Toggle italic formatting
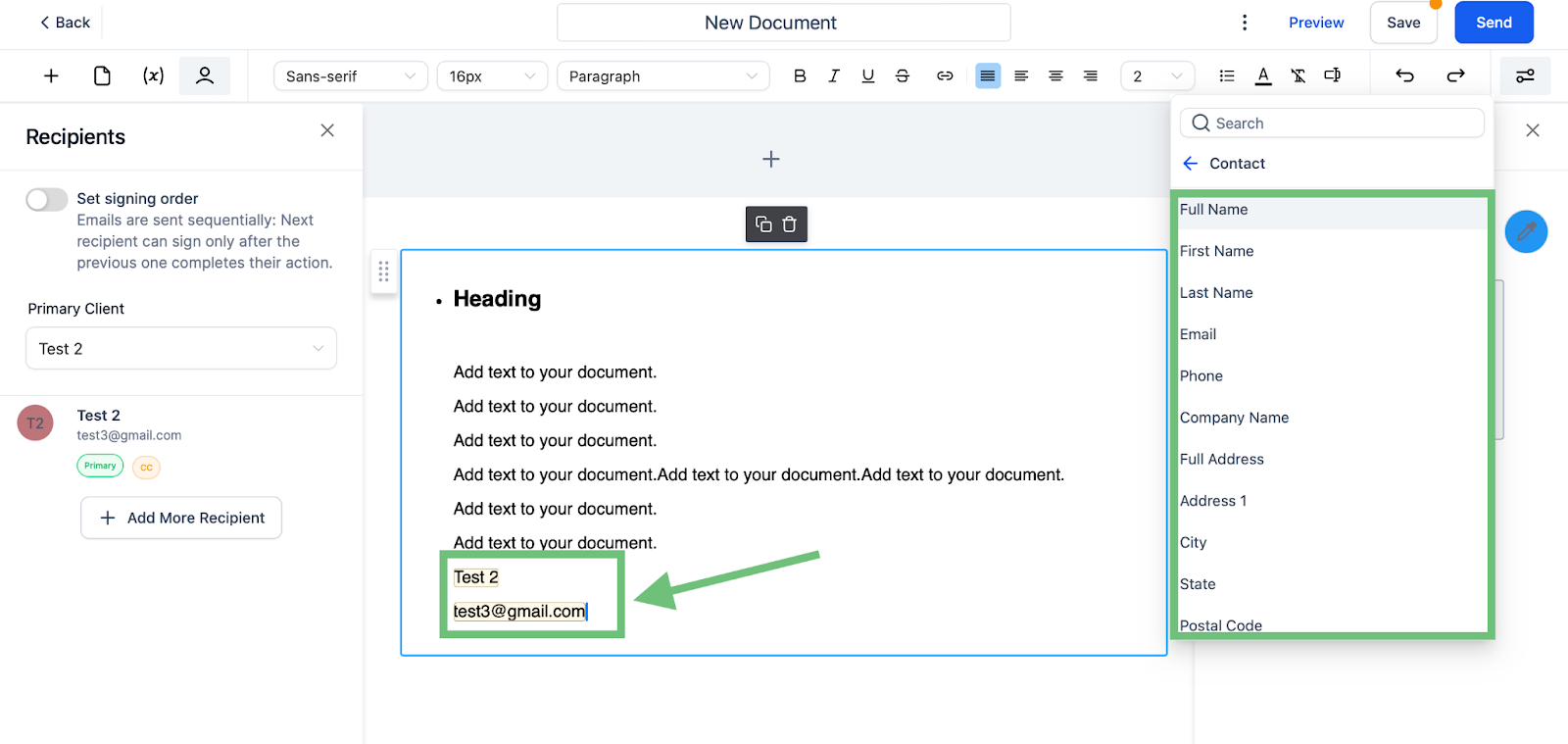The height and width of the screenshot is (744, 1568). [834, 75]
